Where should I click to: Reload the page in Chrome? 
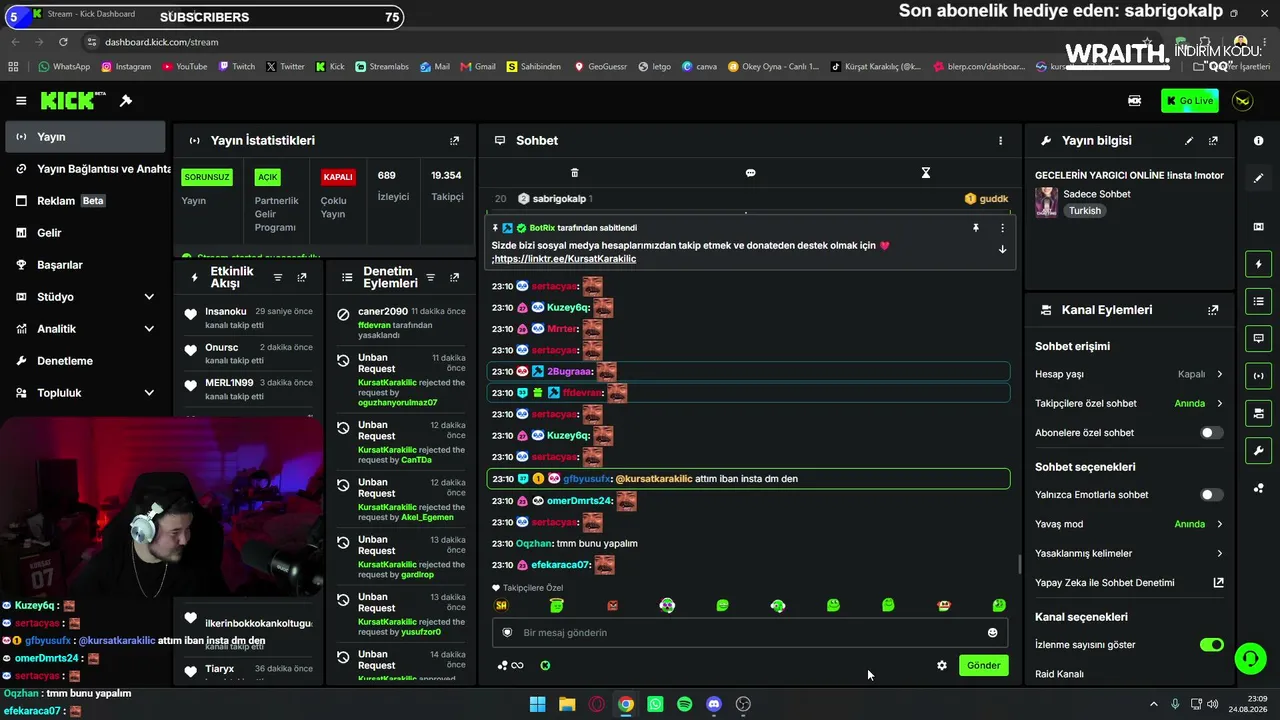pyautogui.click(x=63, y=42)
